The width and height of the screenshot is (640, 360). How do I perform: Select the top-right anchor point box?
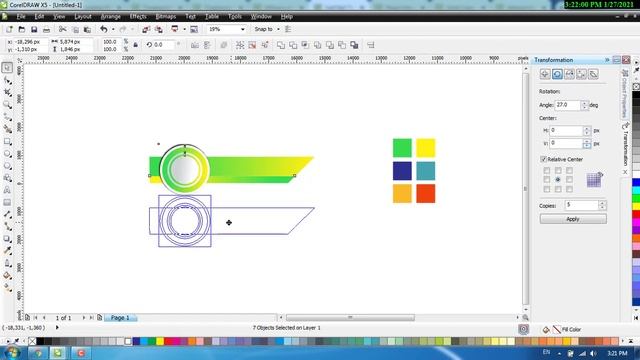pos(569,170)
